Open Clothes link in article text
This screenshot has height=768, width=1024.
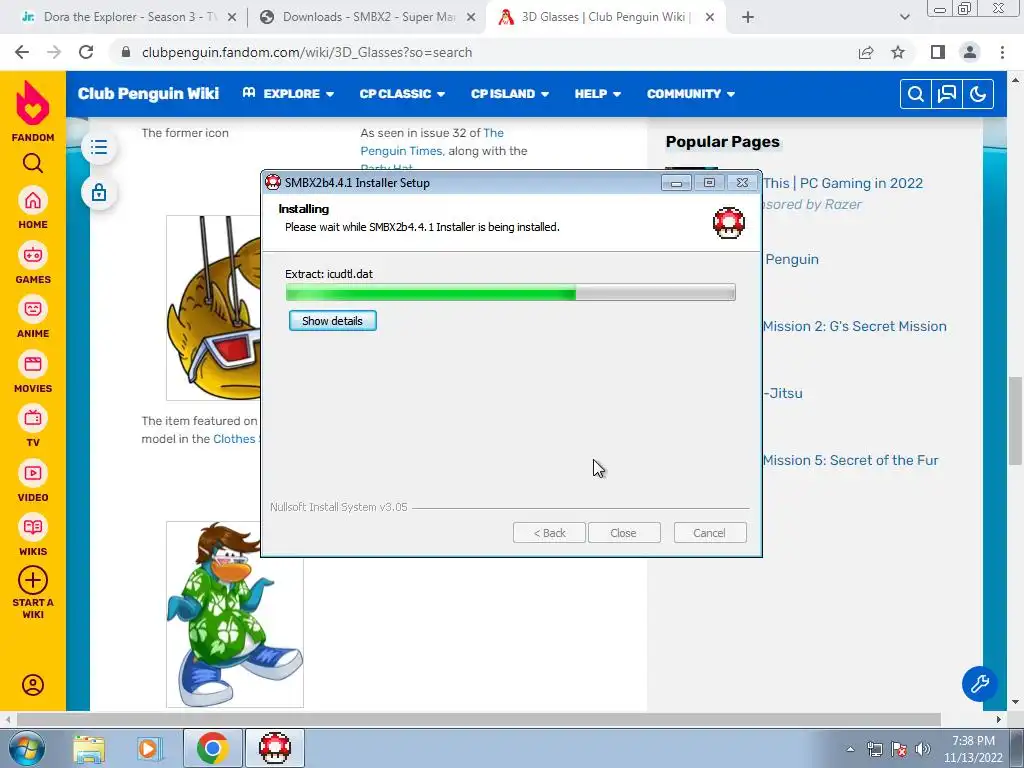234,439
